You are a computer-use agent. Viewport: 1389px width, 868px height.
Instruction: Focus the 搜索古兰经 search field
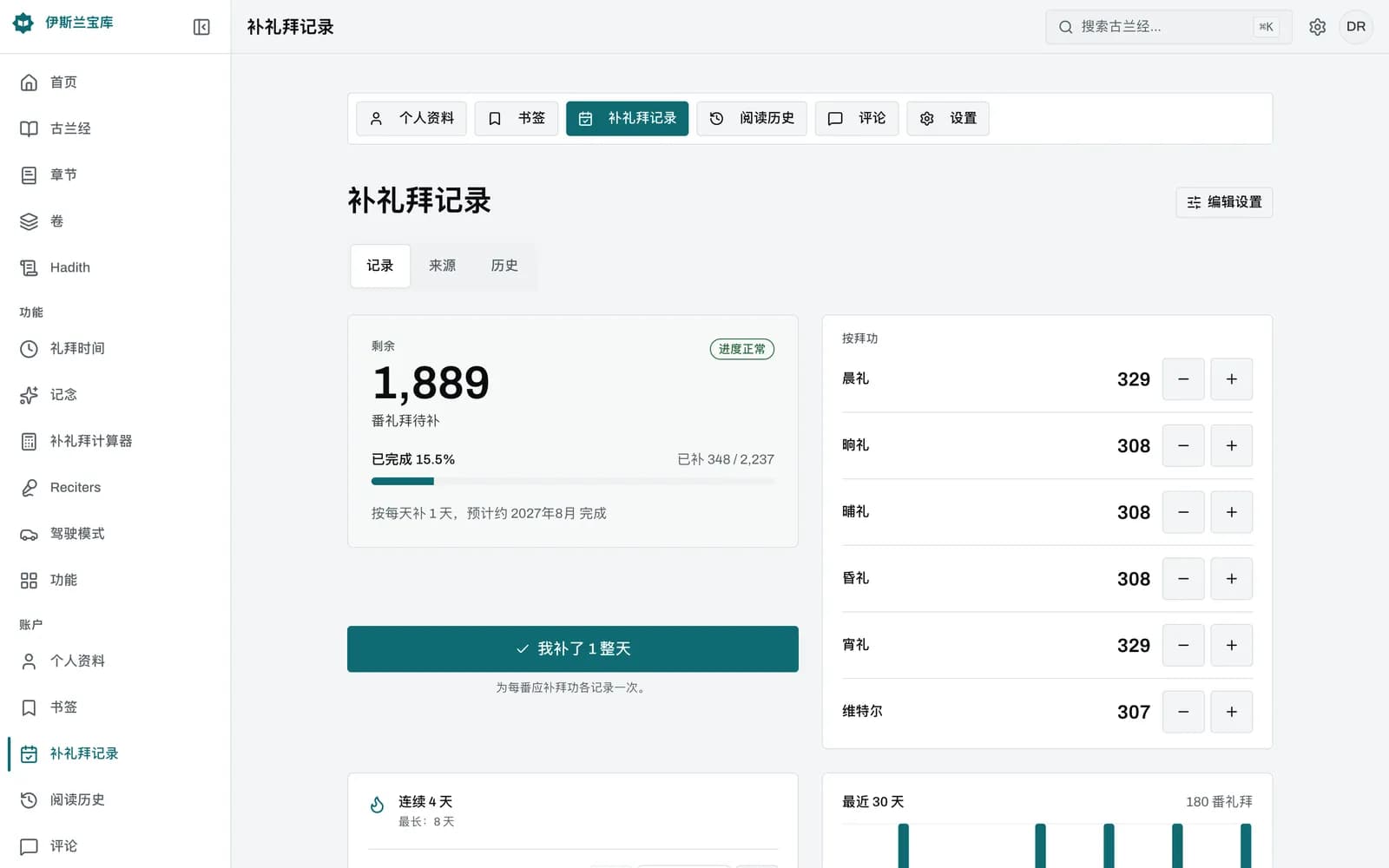pos(1168,27)
